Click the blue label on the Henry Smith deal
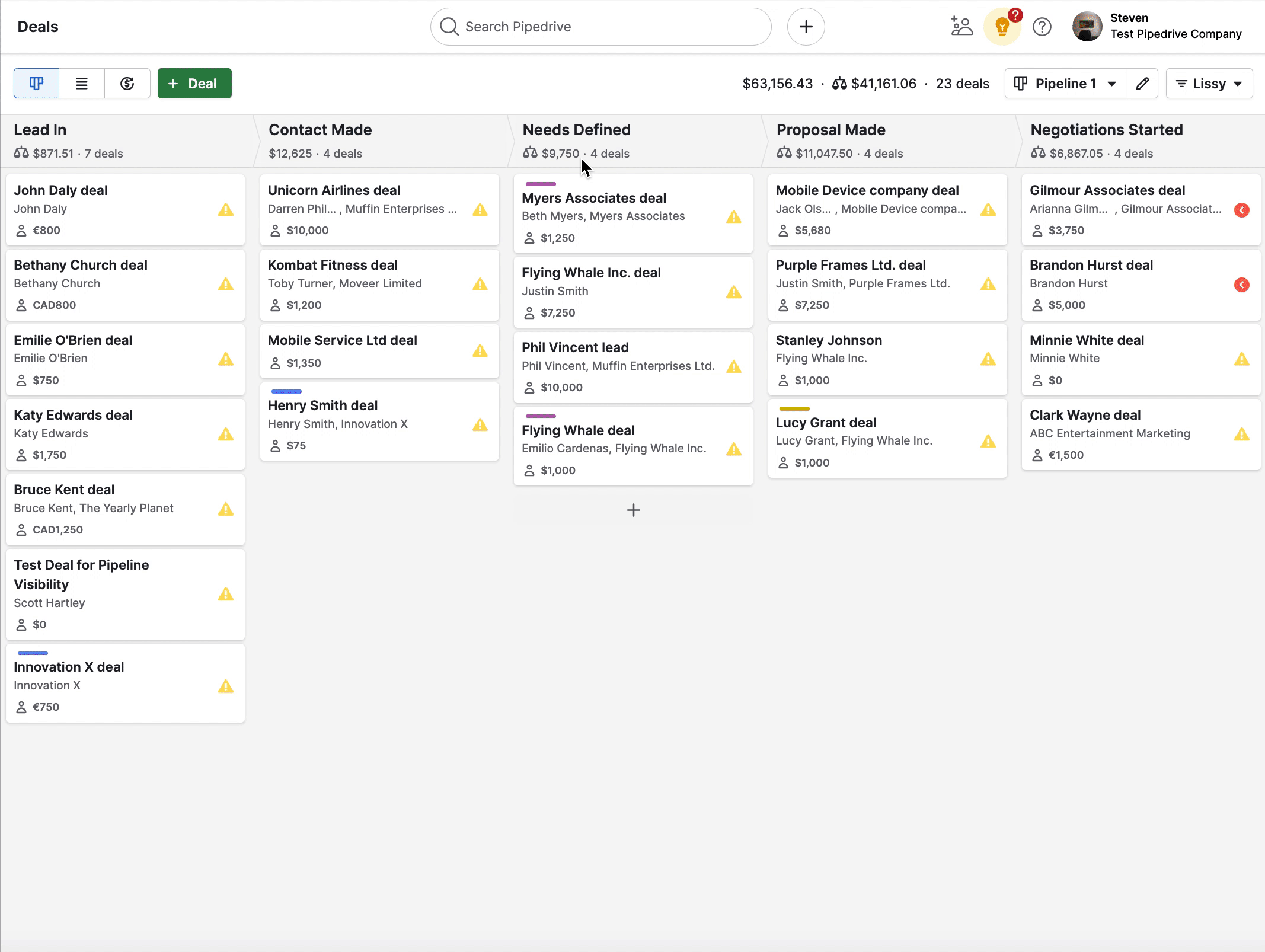This screenshot has width=1265, height=952. [286, 391]
